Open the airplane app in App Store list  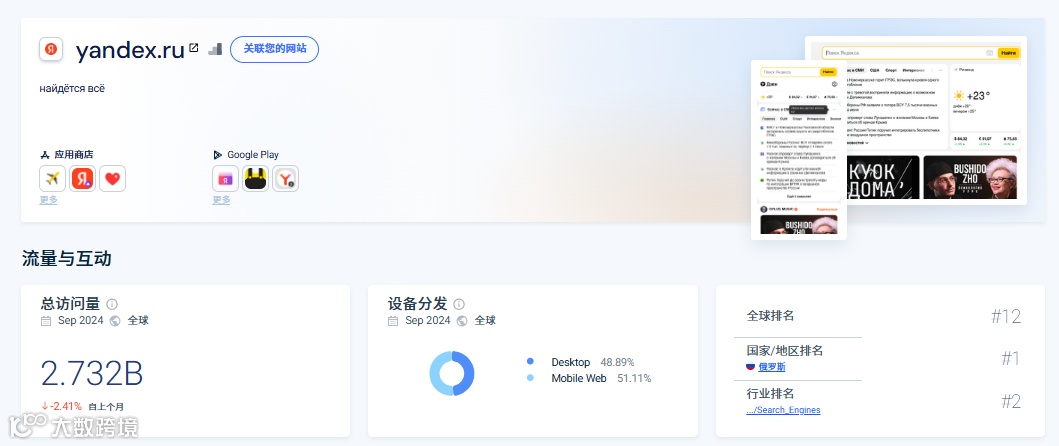[x=53, y=178]
